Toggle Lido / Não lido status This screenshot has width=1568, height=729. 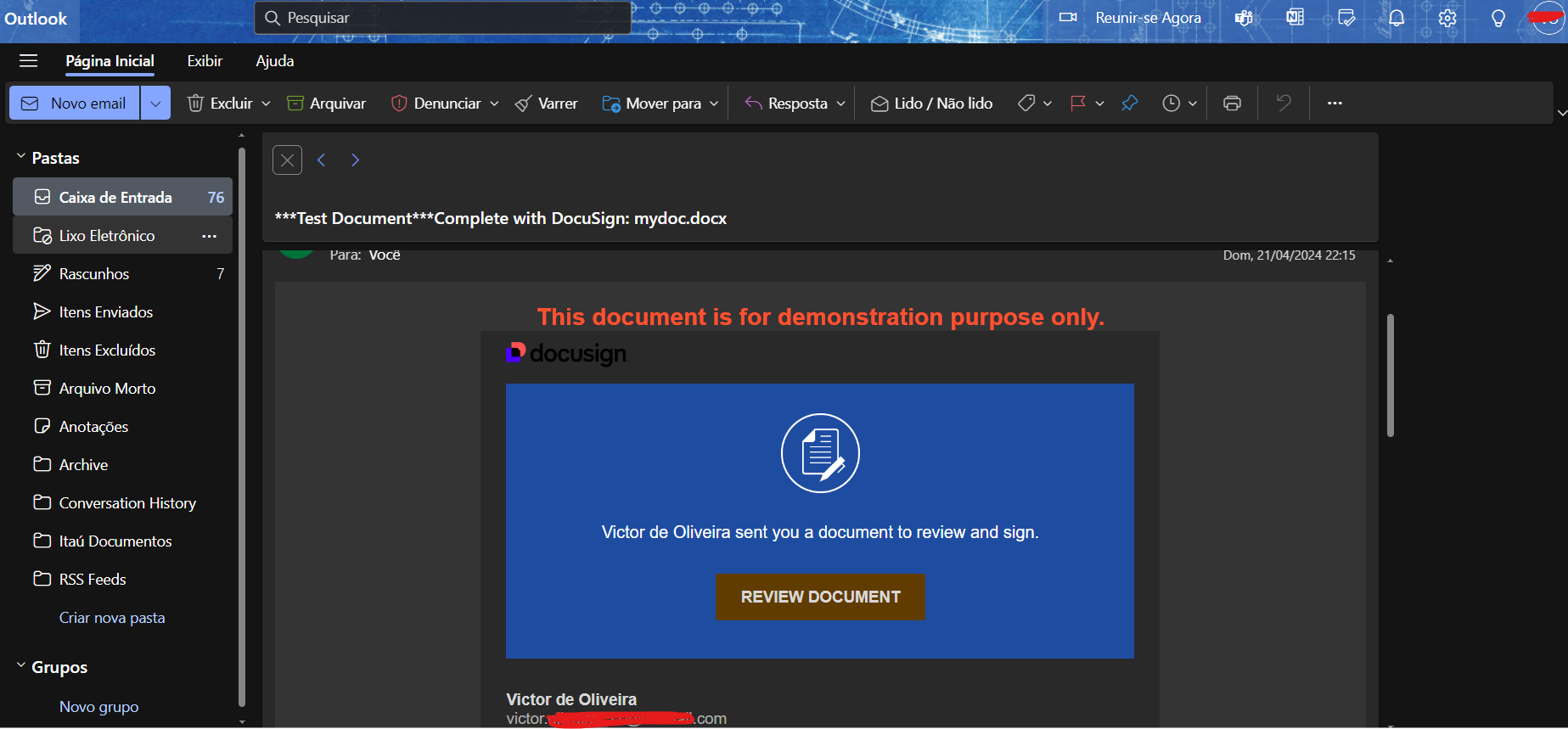932,103
